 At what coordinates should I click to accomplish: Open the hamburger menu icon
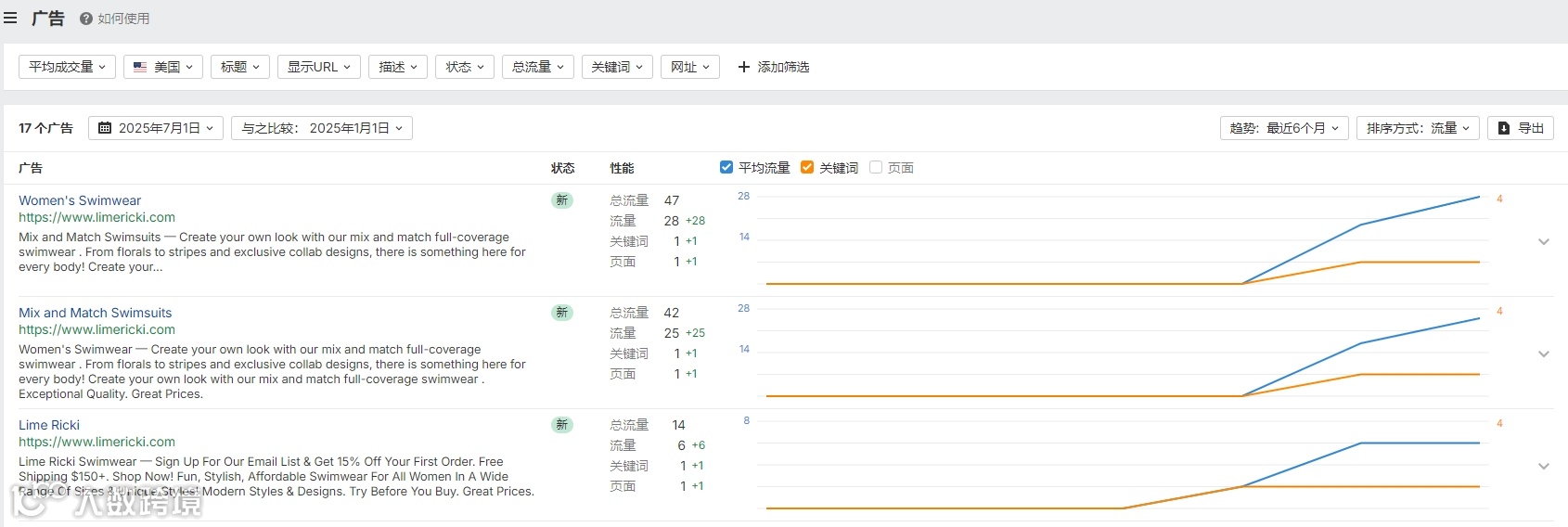pyautogui.click(x=11, y=19)
